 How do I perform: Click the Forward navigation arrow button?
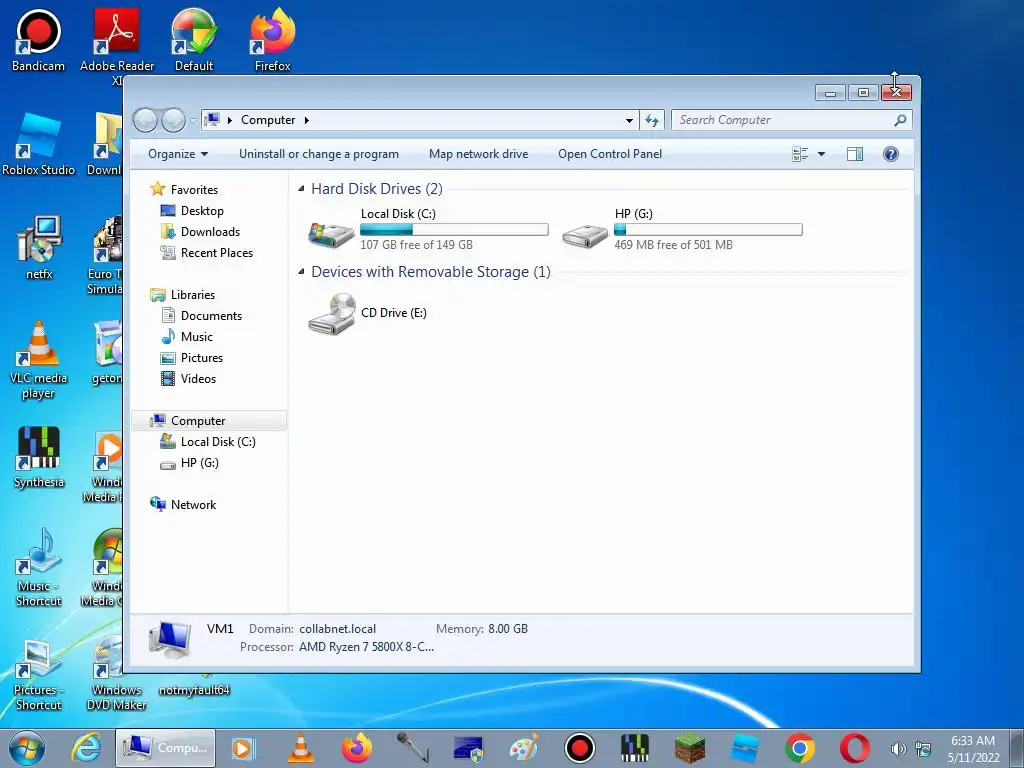click(x=173, y=120)
